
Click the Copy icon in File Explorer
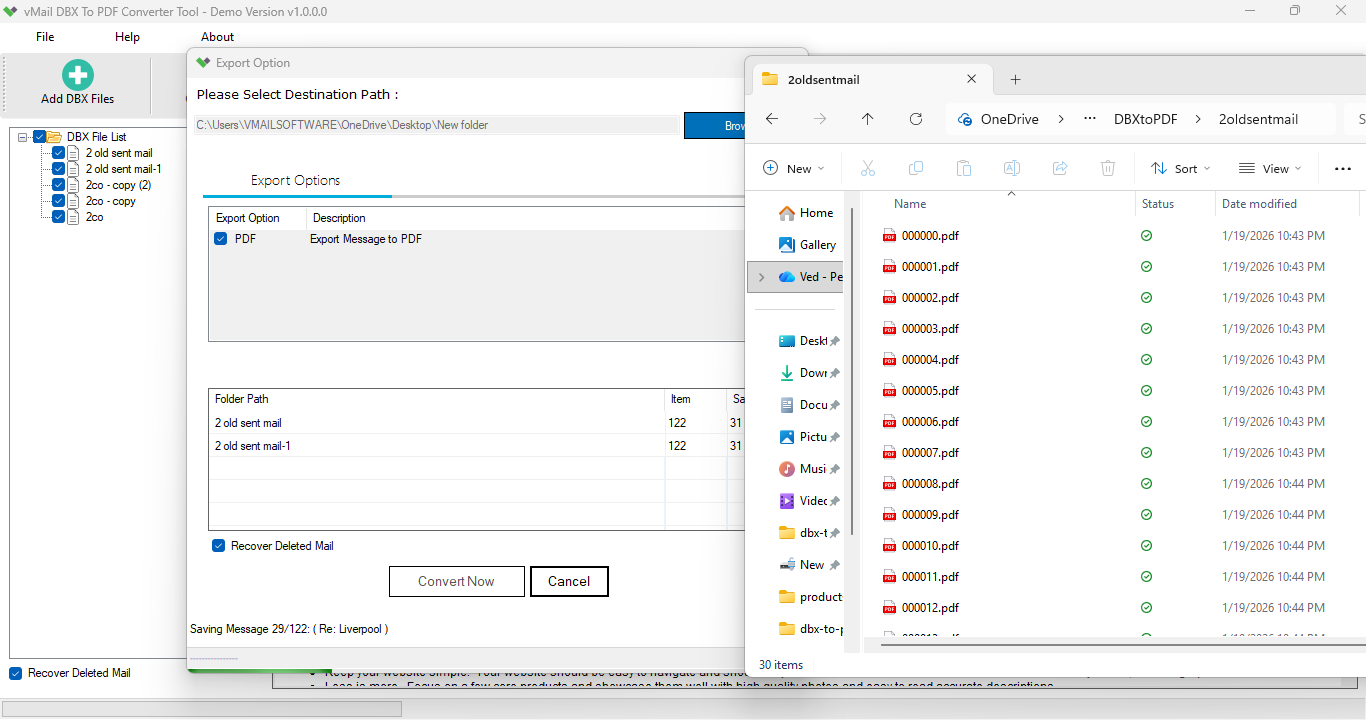click(916, 168)
